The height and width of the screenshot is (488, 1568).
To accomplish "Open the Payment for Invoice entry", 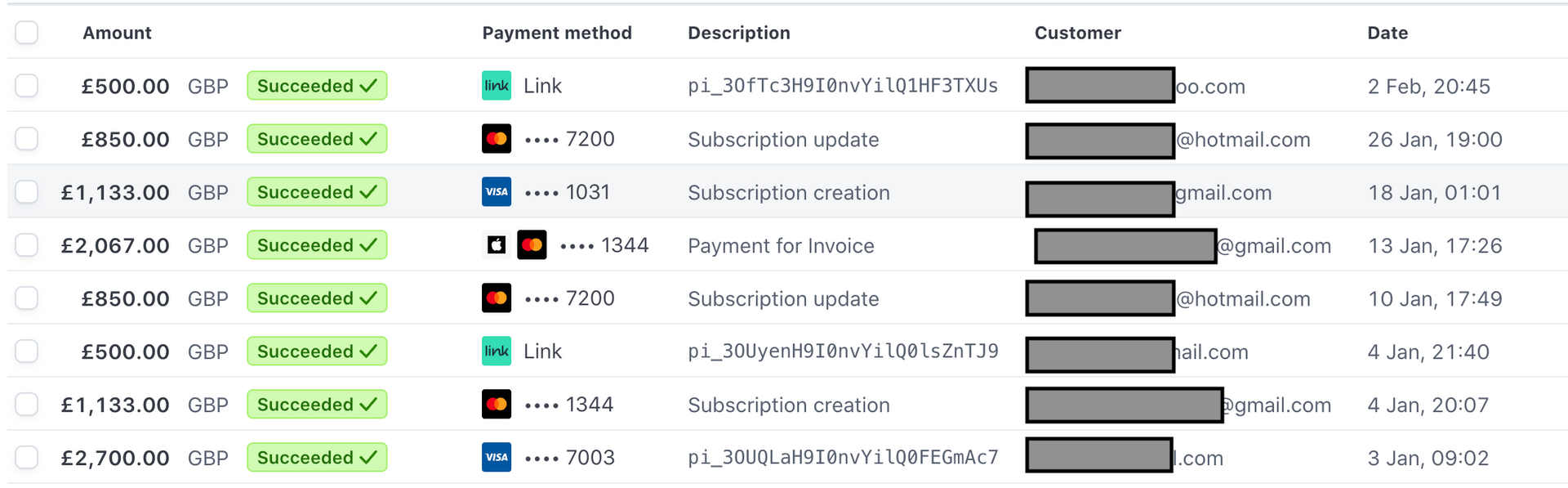I will click(x=781, y=246).
